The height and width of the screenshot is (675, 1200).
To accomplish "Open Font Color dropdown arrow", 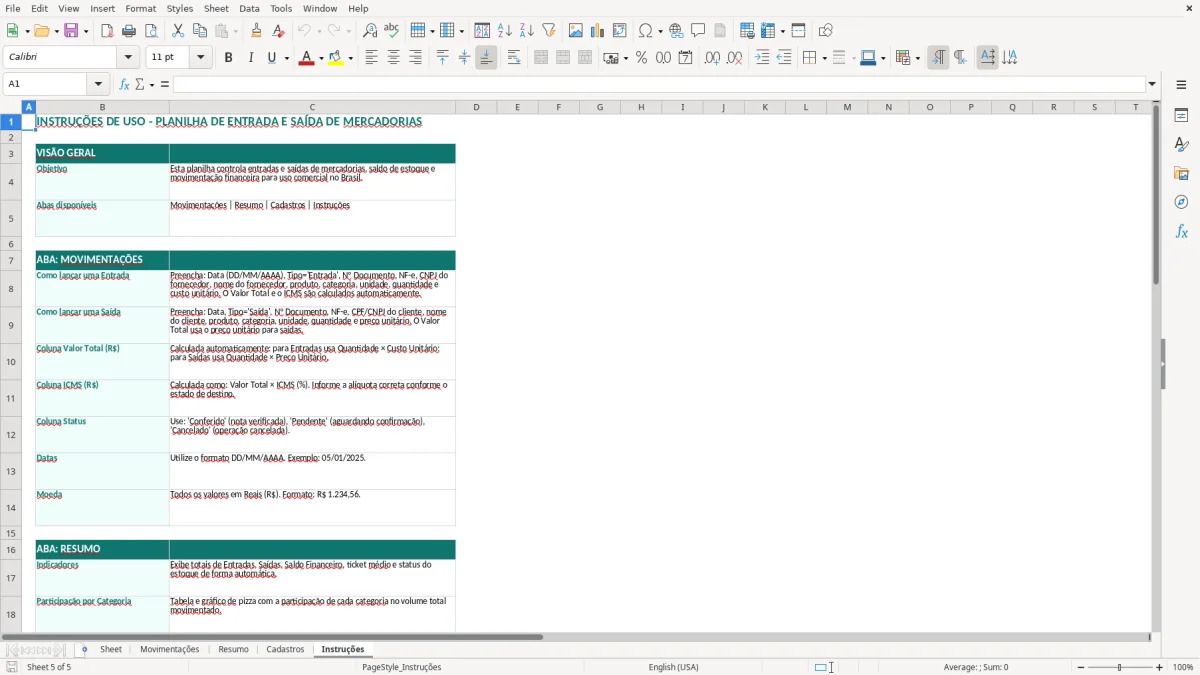I will 321,58.
